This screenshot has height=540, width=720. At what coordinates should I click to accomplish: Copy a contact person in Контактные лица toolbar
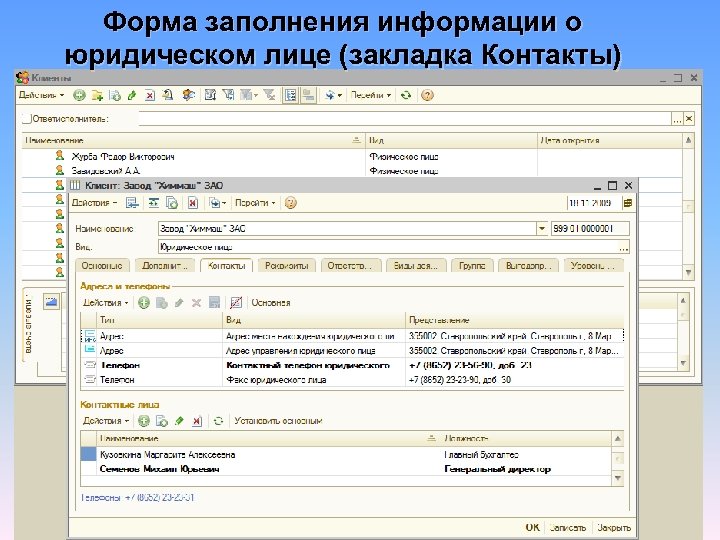tap(162, 421)
